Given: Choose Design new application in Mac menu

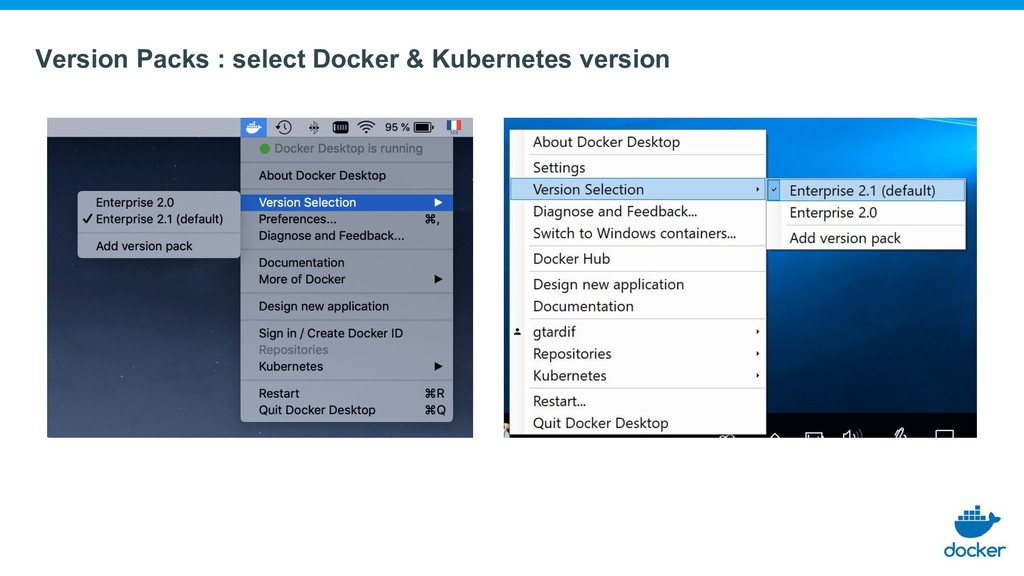Looking at the screenshot, I should click(x=347, y=306).
